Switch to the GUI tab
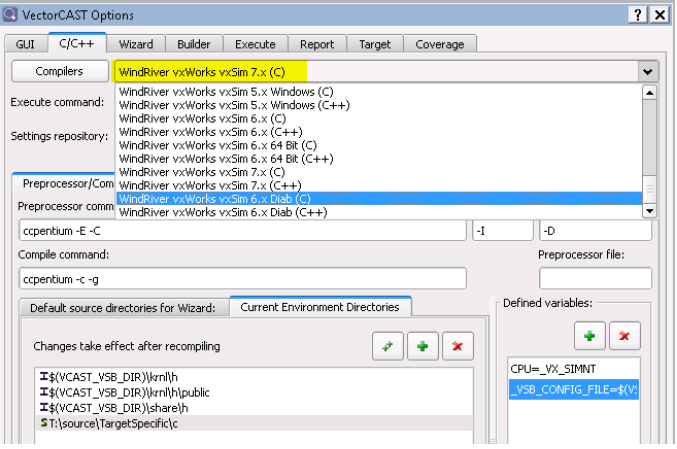The image size is (677, 449). [25, 44]
